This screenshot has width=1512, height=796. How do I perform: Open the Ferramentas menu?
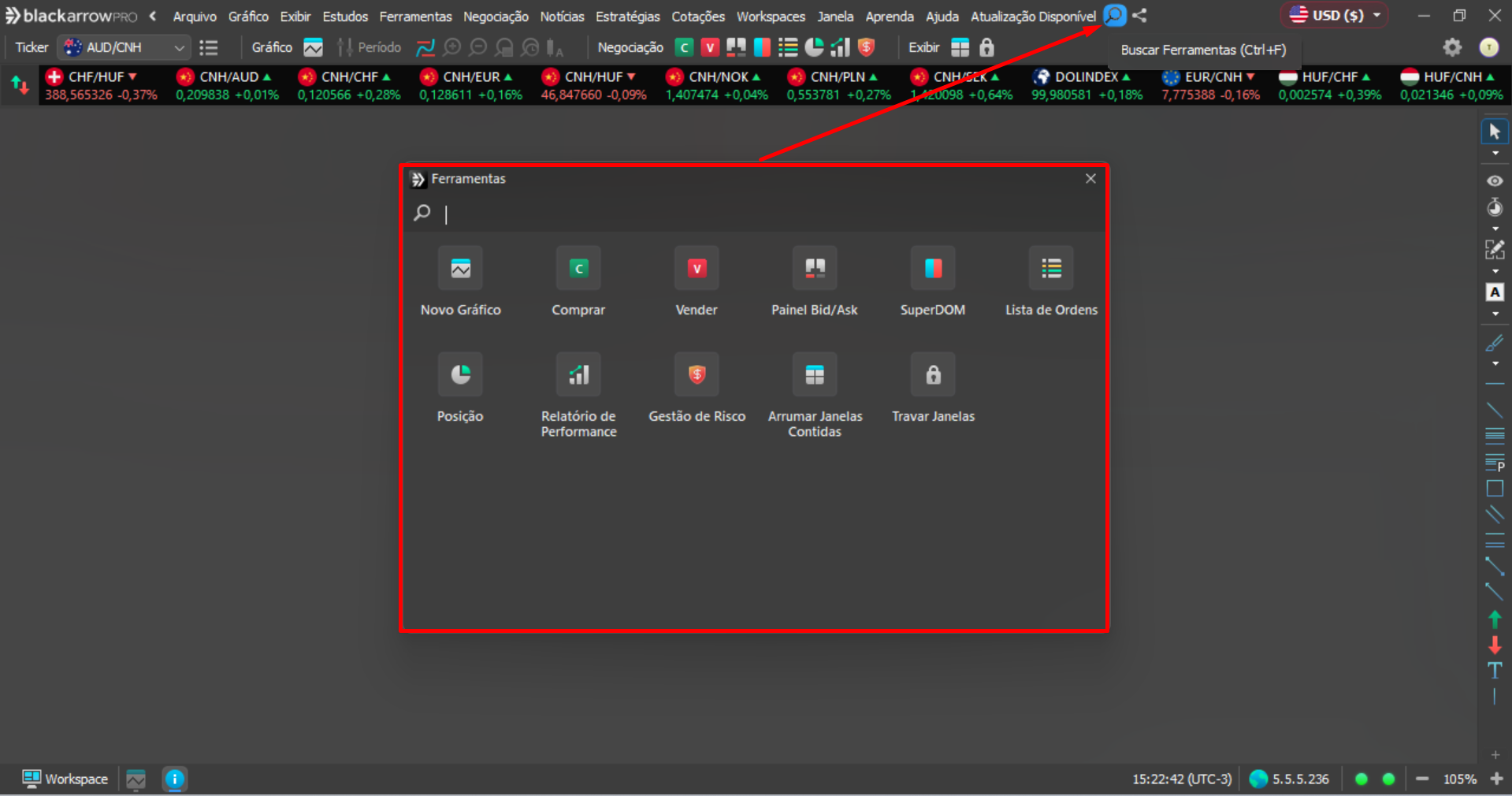coord(415,16)
